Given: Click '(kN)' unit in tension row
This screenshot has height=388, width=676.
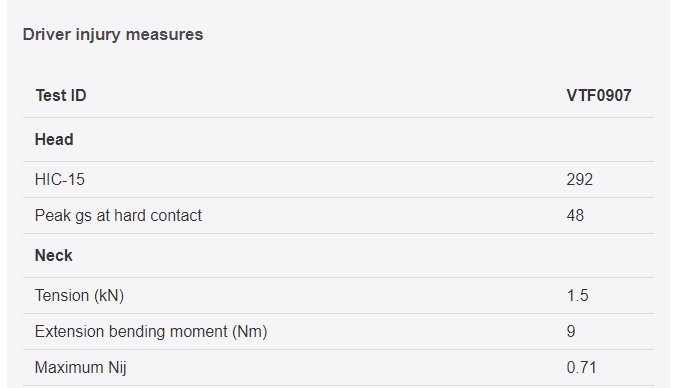Looking at the screenshot, I should pyautogui.click(x=109, y=296).
